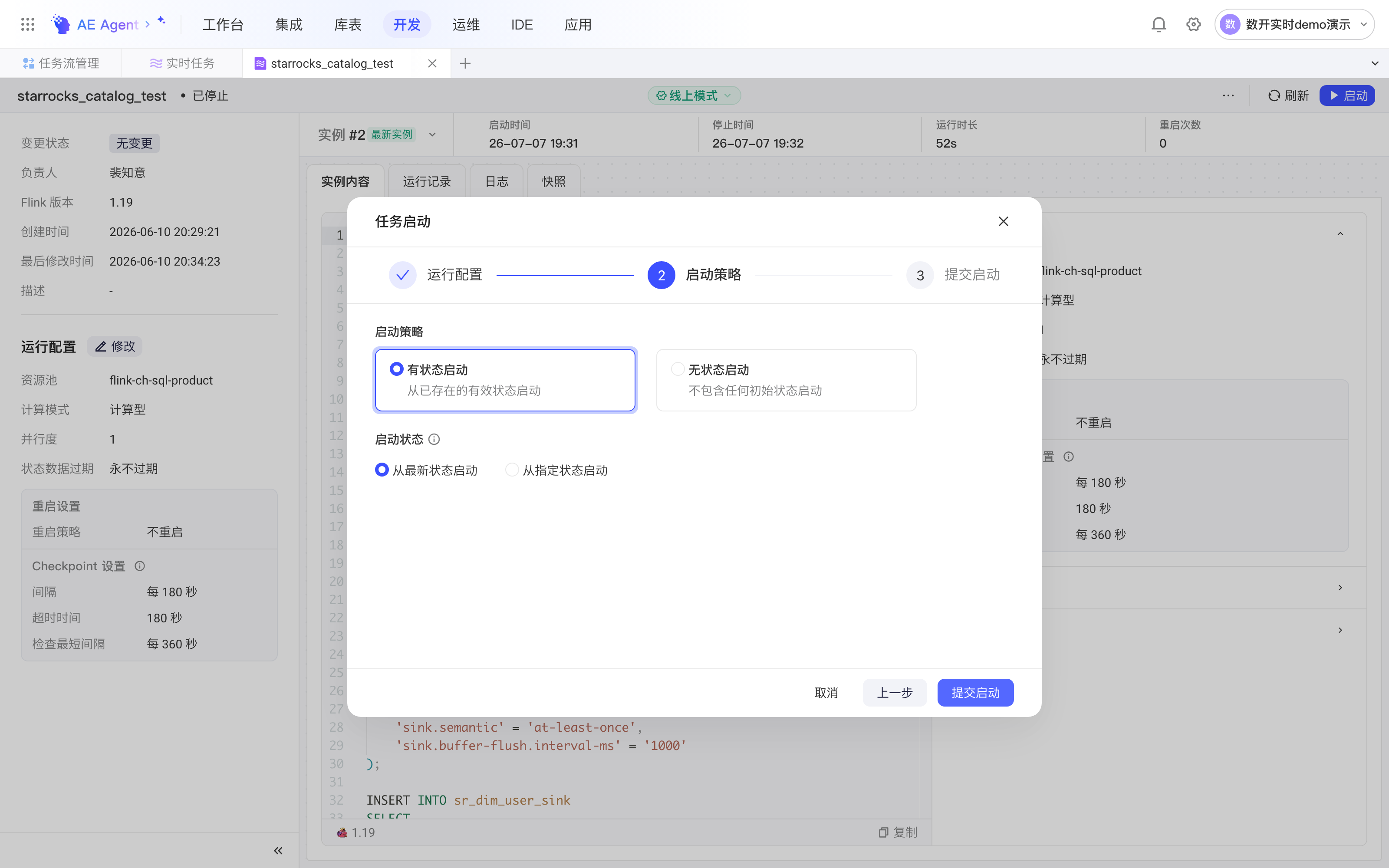Click the edit pencil 修改 button

tap(115, 346)
